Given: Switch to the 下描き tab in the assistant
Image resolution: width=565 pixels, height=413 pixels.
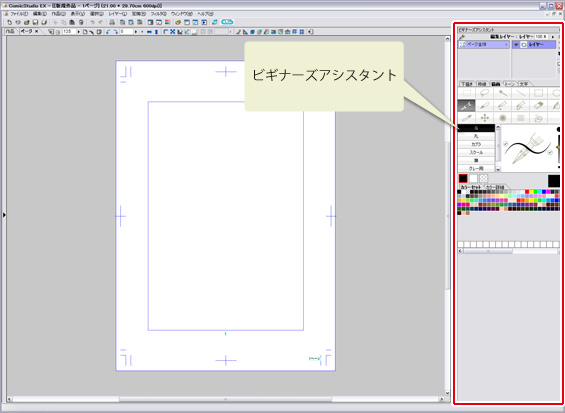Looking at the screenshot, I should point(467,84).
